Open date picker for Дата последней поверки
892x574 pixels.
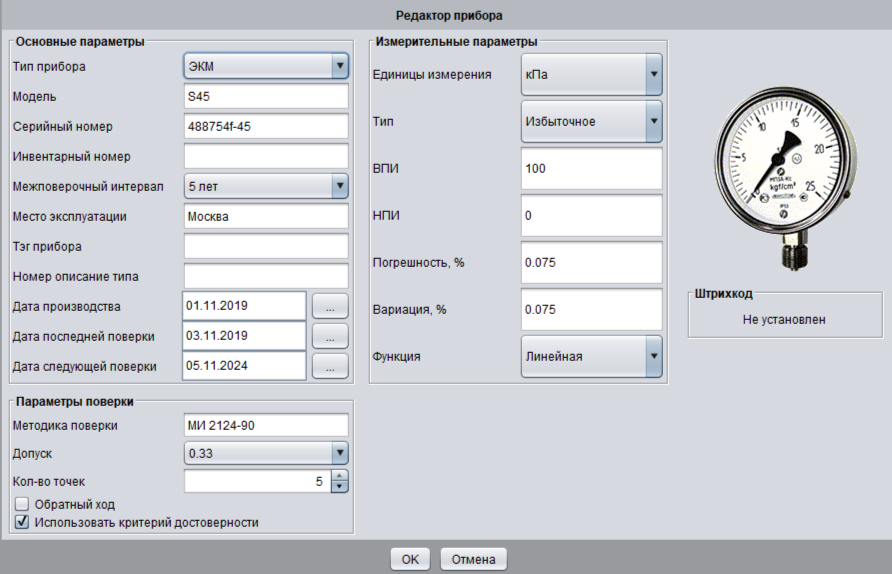(329, 336)
